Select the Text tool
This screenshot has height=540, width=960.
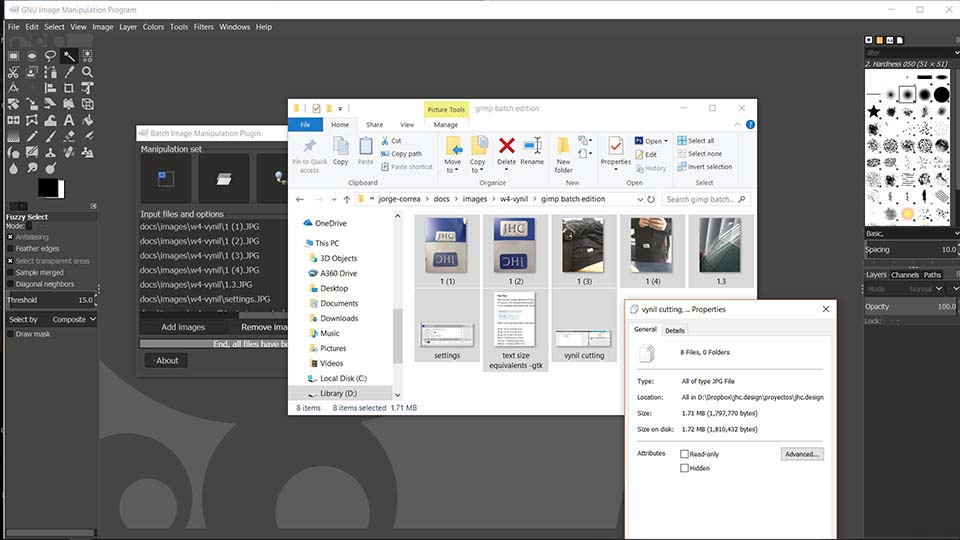click(x=69, y=121)
